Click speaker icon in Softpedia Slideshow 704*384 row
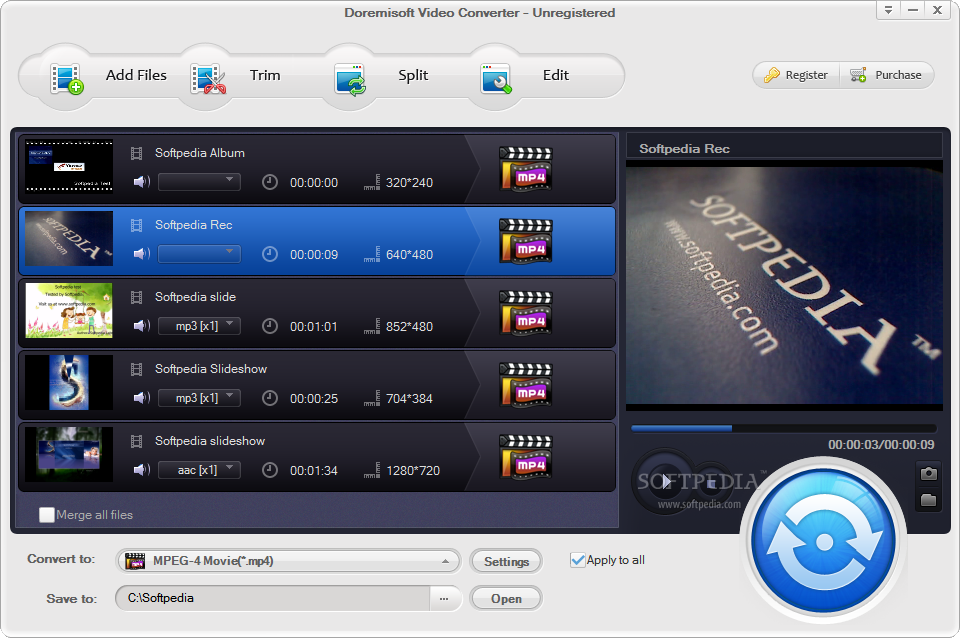This screenshot has height=638, width=960. click(x=141, y=398)
